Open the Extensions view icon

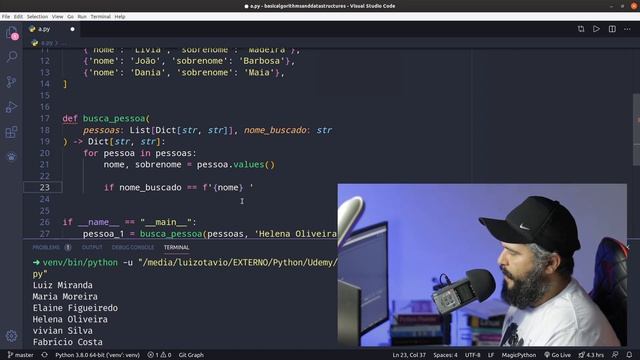coord(11,132)
